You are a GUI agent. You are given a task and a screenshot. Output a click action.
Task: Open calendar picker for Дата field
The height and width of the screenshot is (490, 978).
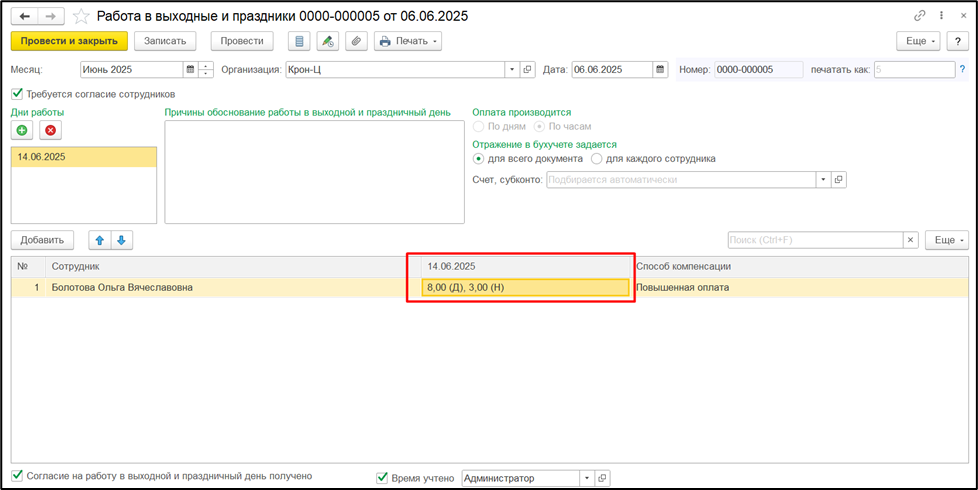pos(660,70)
